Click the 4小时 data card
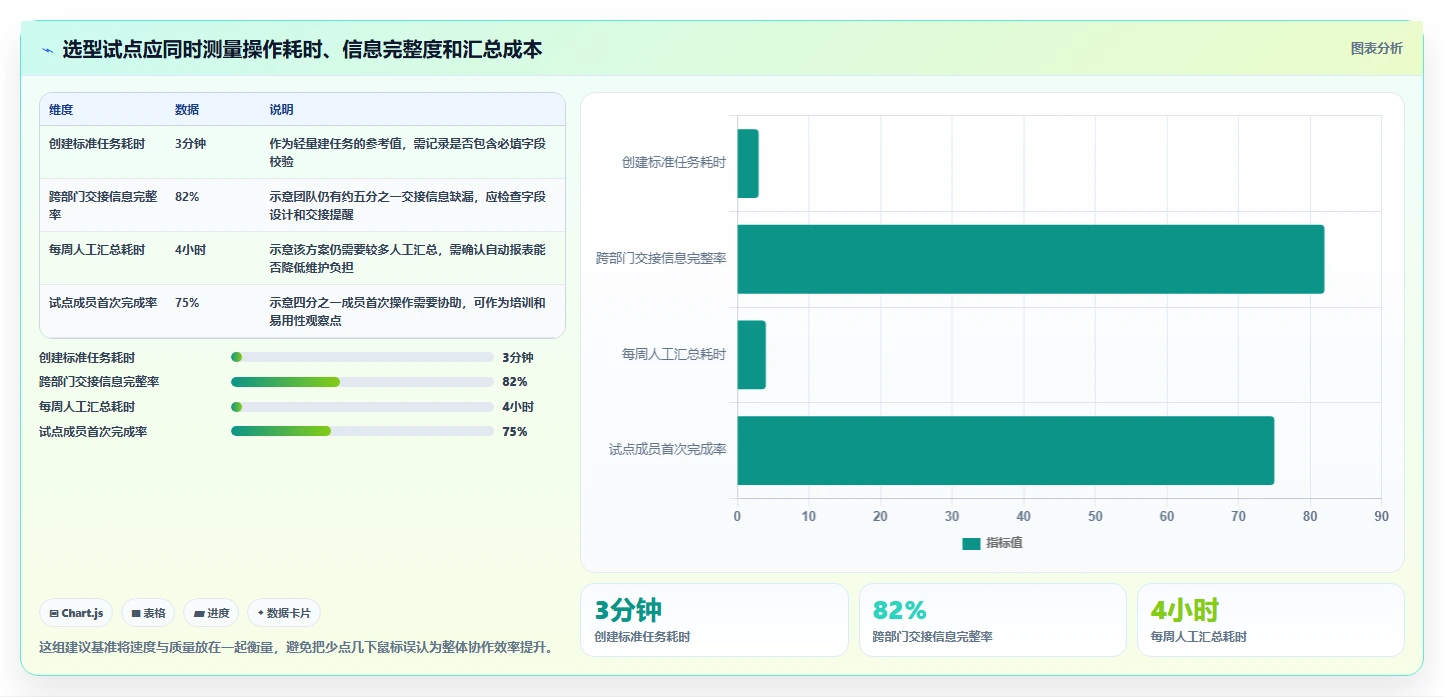The width and height of the screenshot is (1444, 697). pyautogui.click(x=1270, y=620)
